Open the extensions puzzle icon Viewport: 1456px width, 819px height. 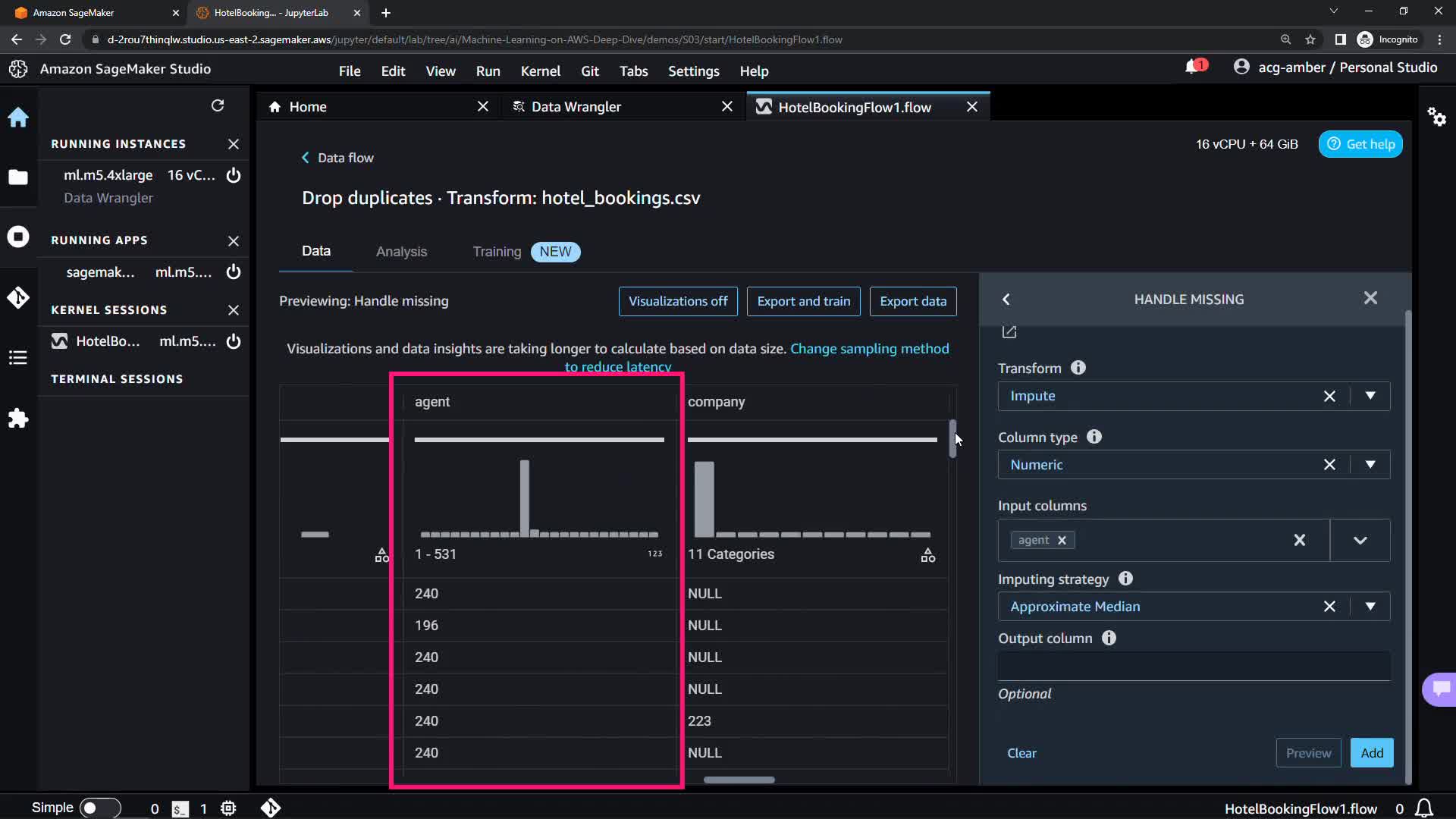tap(18, 419)
